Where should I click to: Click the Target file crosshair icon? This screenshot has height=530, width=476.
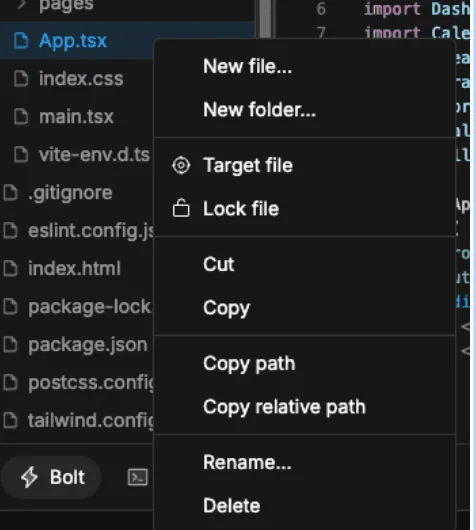coord(181,165)
